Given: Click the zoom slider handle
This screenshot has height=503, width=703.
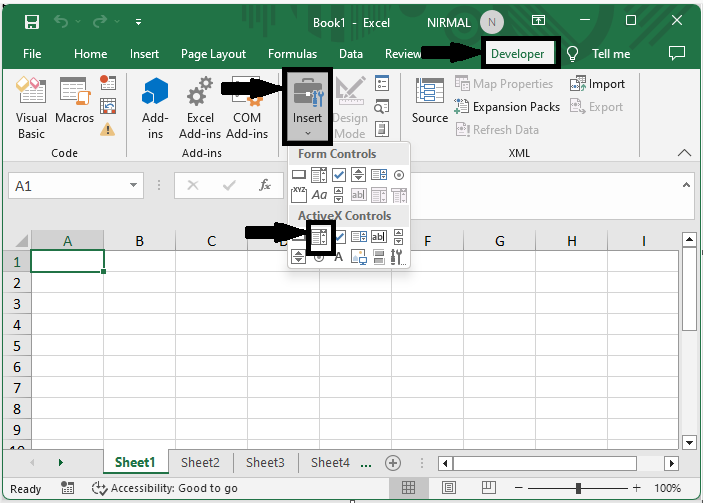Looking at the screenshot, I should [578, 488].
